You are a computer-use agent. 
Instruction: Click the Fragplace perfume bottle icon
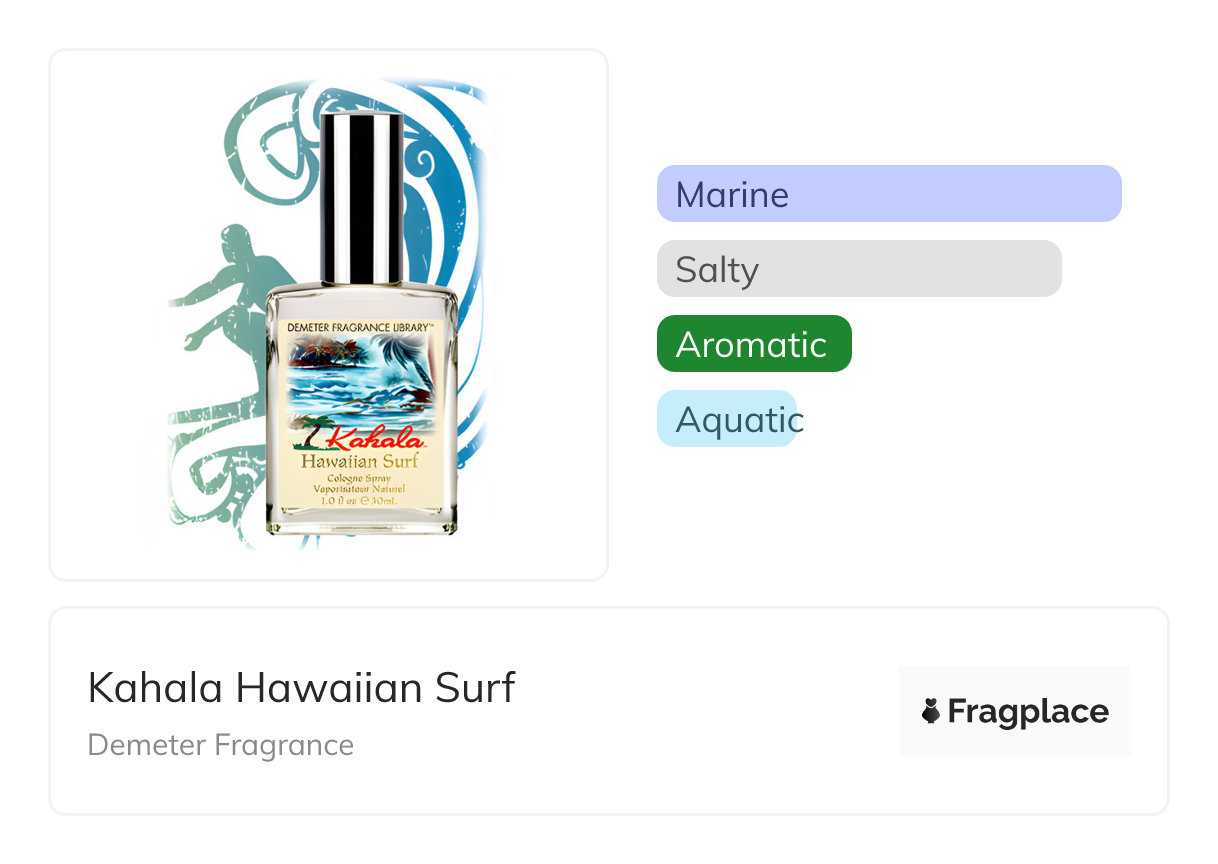931,711
